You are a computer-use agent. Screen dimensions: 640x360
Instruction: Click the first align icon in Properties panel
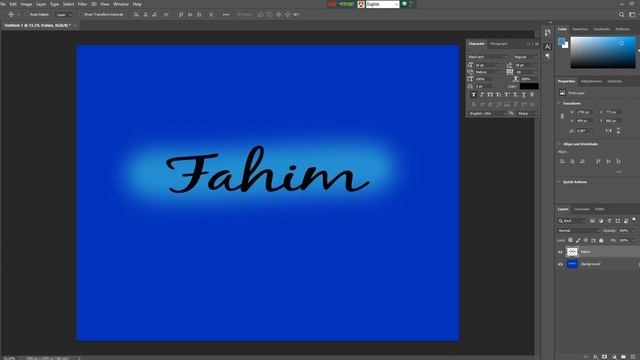coord(562,161)
